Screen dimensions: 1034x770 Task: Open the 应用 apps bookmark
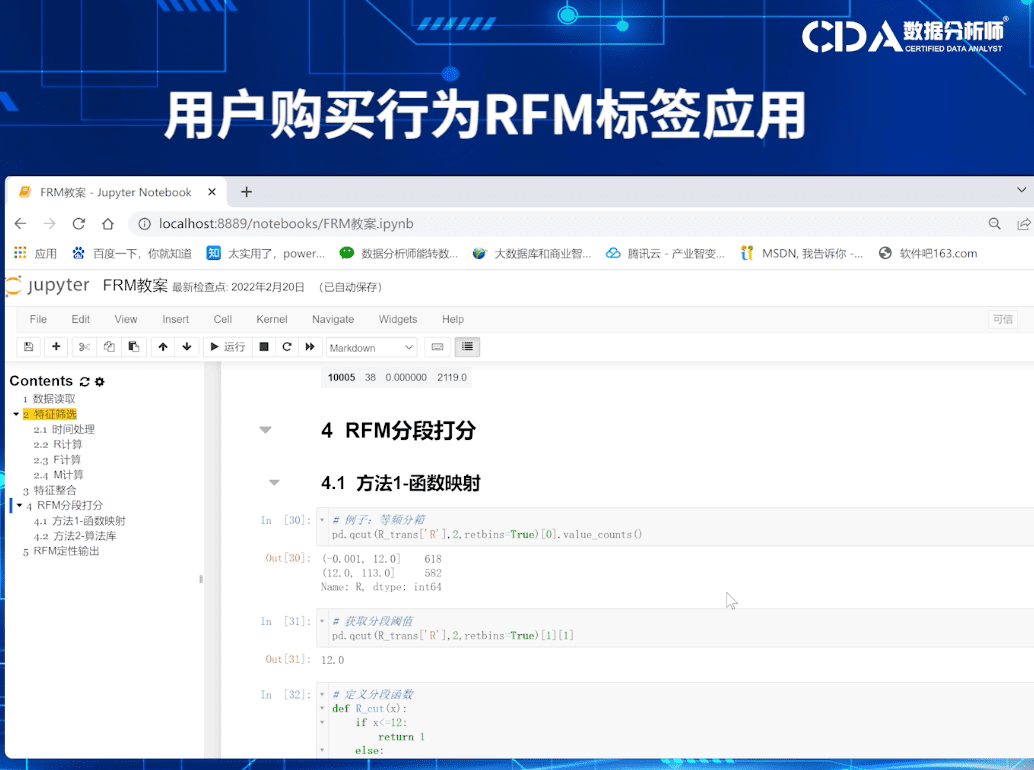point(36,253)
